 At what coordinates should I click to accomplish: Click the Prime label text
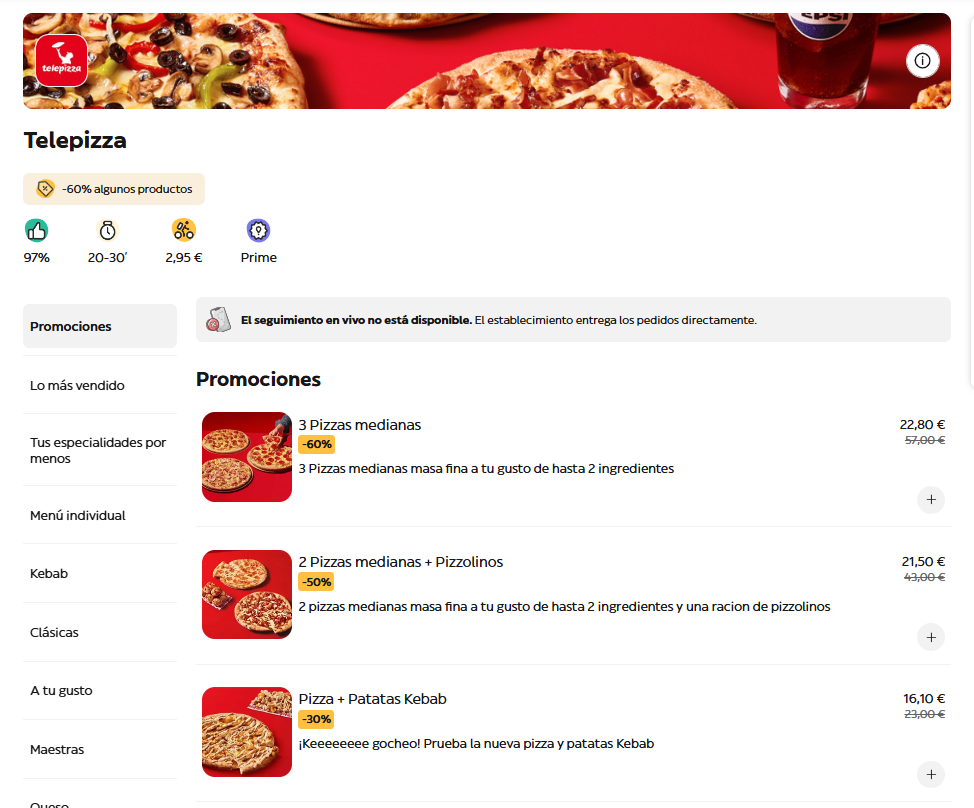[258, 258]
